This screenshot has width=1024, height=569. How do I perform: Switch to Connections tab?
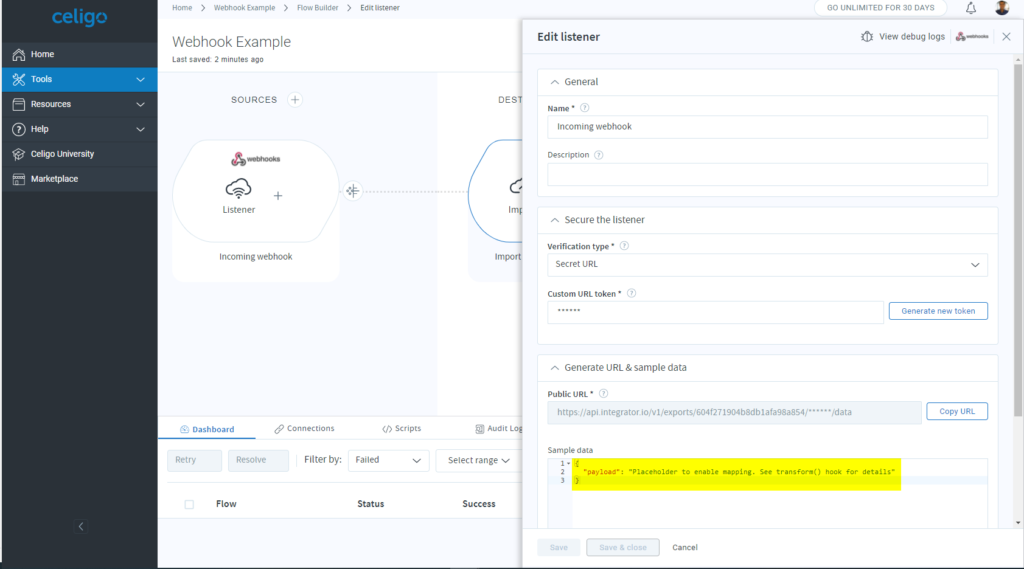[x=304, y=429]
